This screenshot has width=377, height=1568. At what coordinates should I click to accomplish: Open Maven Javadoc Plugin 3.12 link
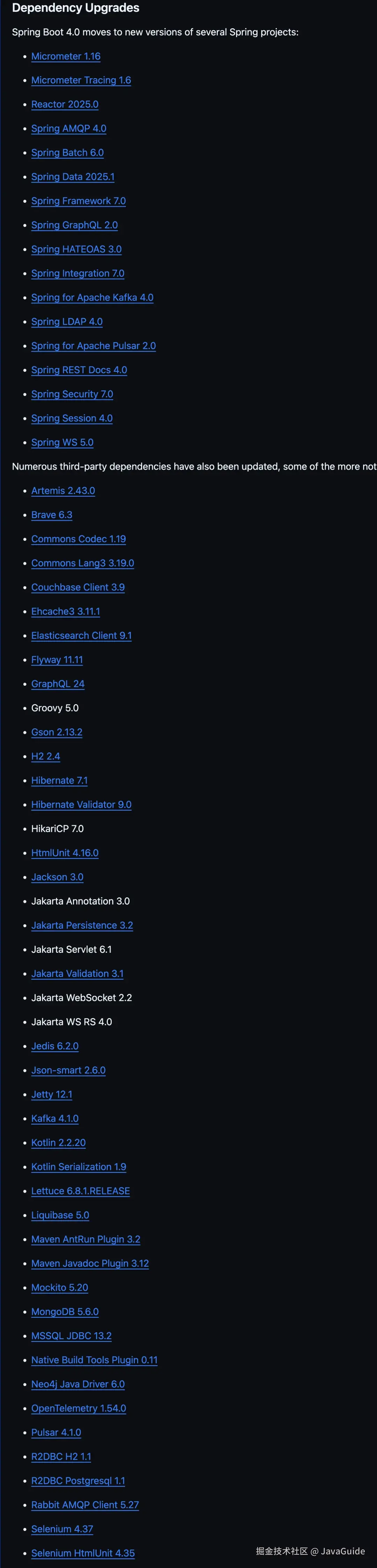pyautogui.click(x=89, y=1263)
